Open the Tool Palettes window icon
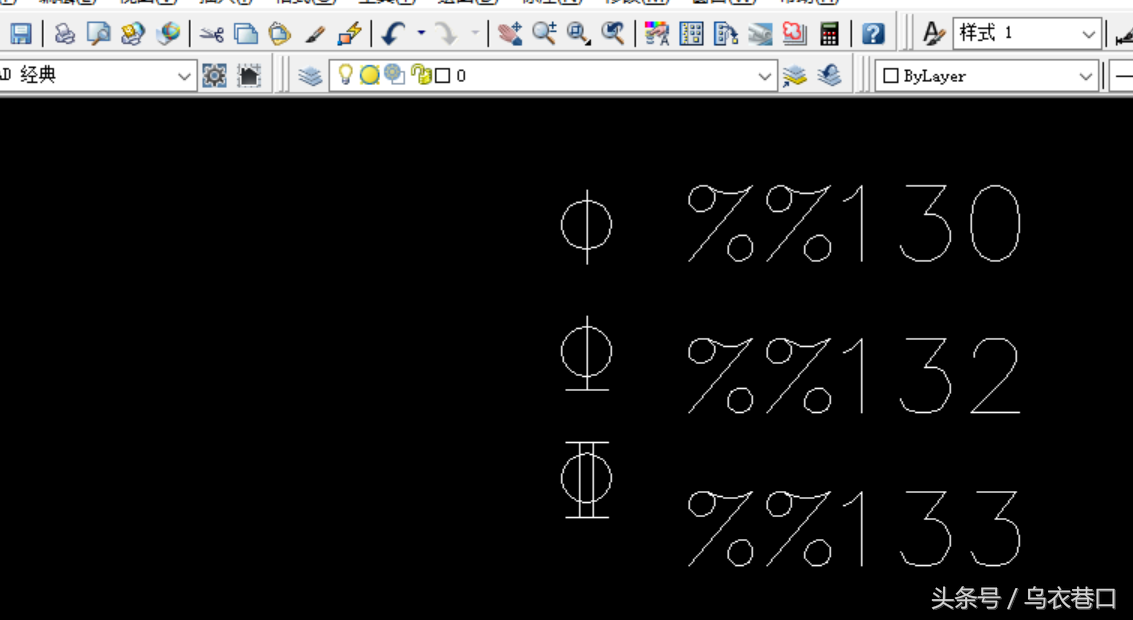 (725, 33)
